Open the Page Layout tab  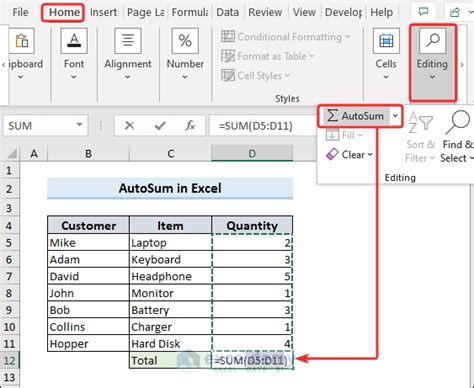[x=145, y=12]
